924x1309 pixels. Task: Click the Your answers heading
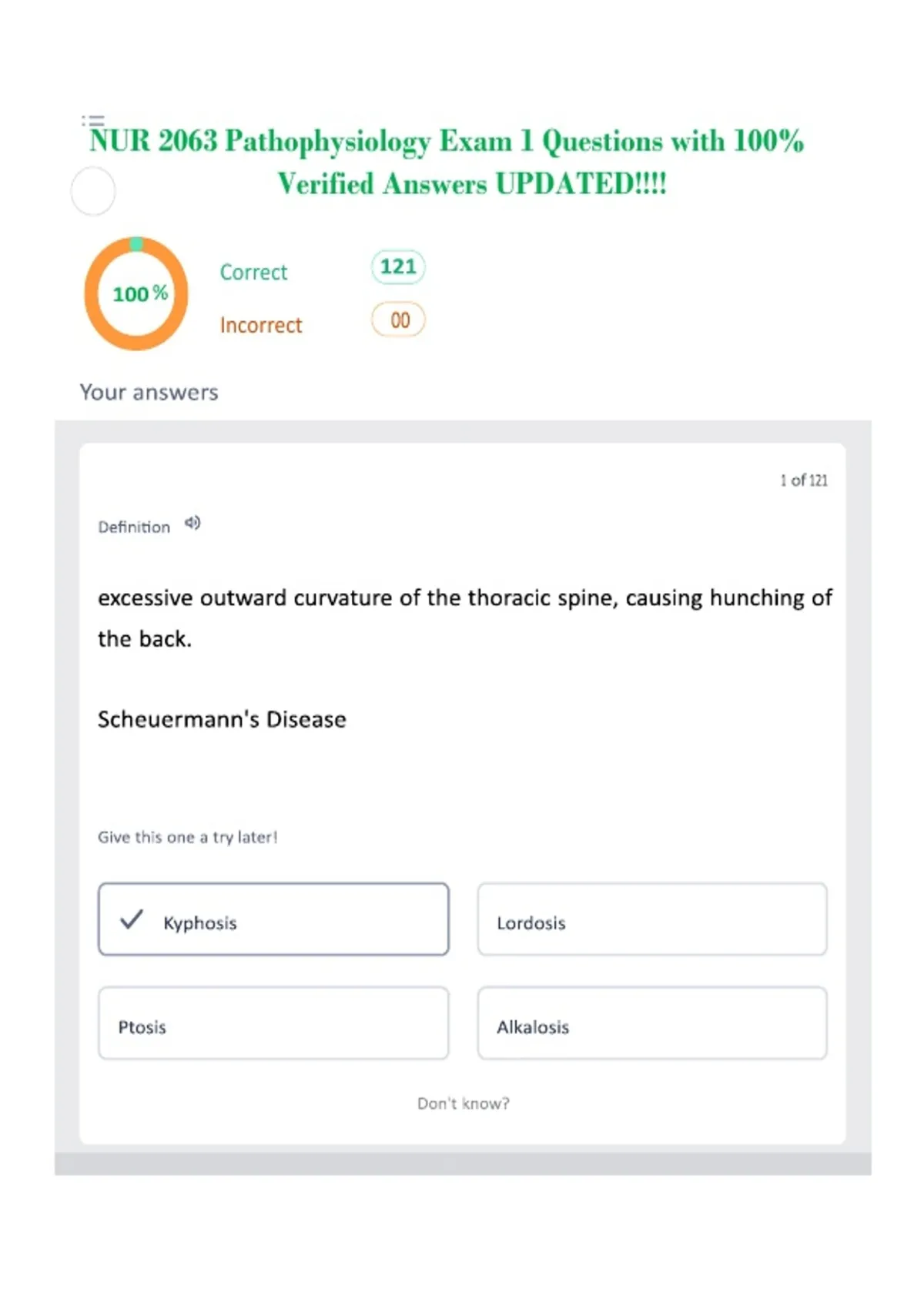coord(149,392)
